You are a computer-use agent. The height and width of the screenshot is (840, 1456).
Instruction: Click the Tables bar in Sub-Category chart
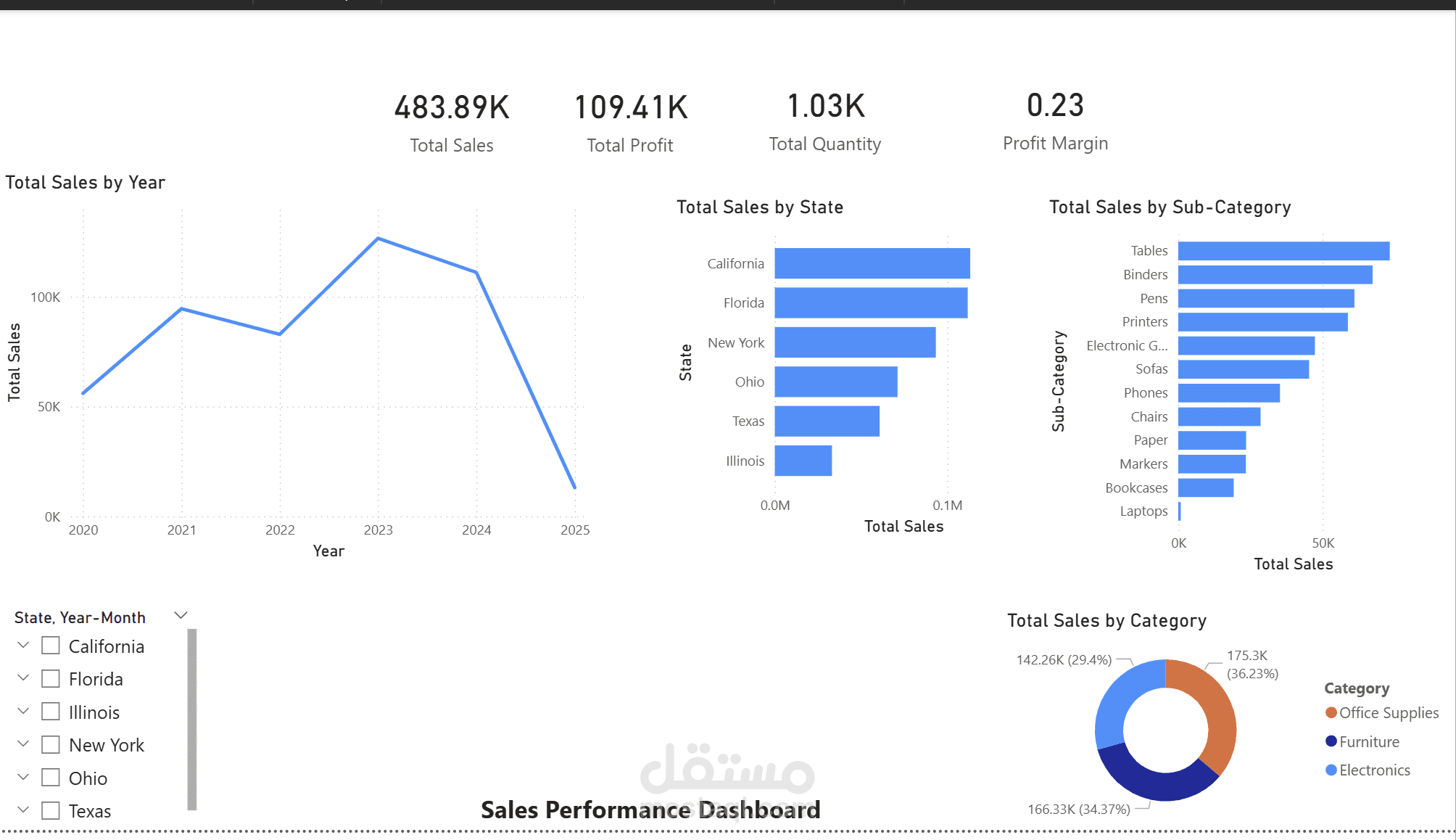click(x=1283, y=250)
